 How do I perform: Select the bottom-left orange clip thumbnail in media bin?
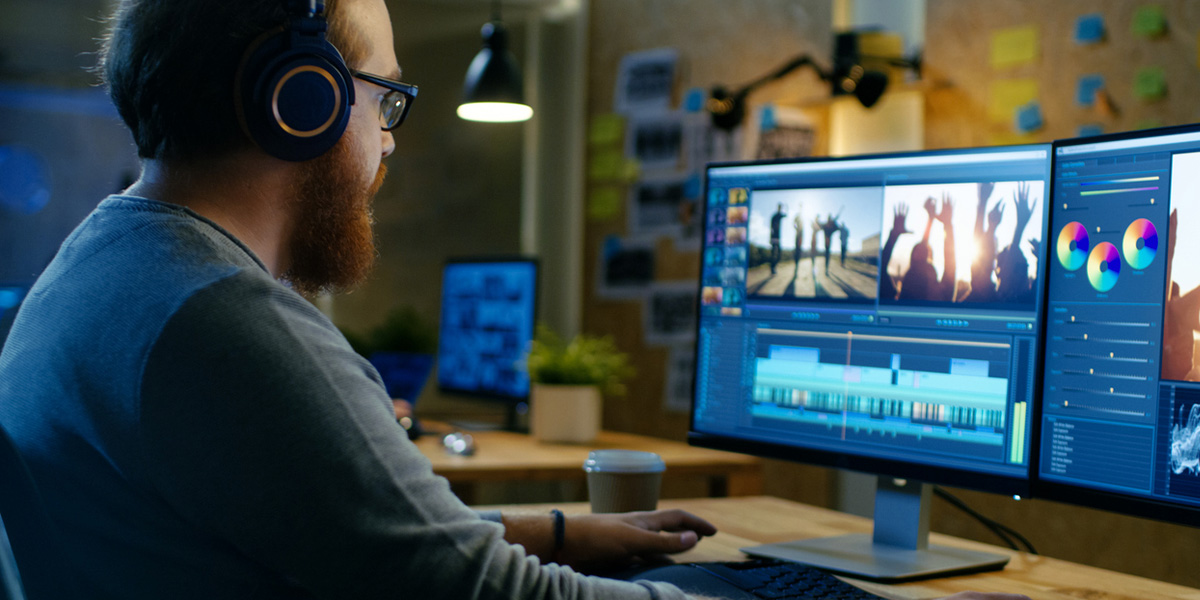(712, 295)
